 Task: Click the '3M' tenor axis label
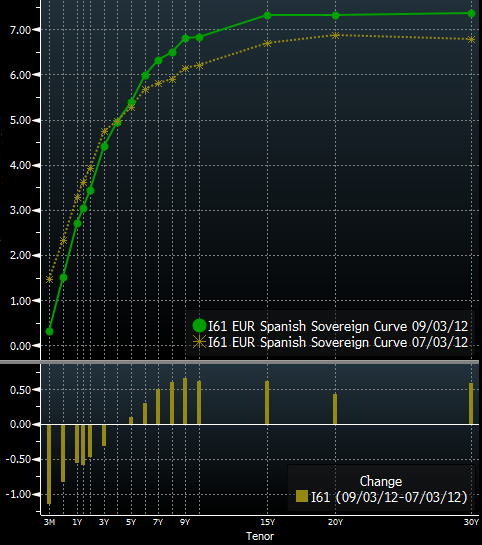[x=49, y=522]
